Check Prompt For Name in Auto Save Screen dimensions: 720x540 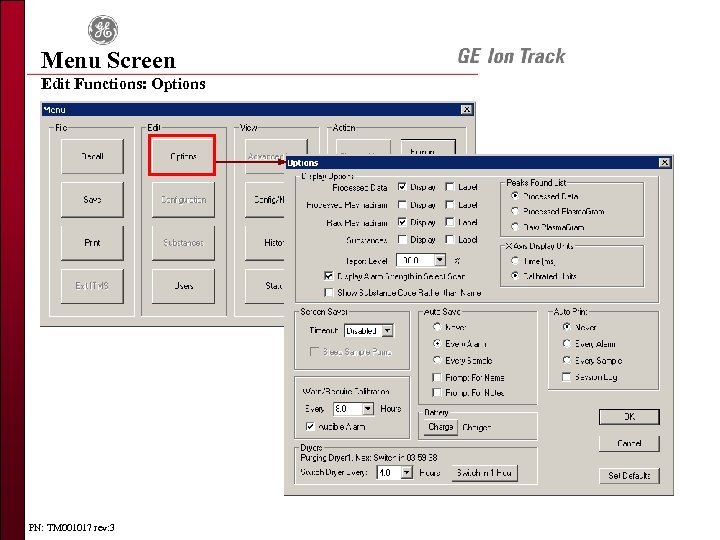coord(437,377)
